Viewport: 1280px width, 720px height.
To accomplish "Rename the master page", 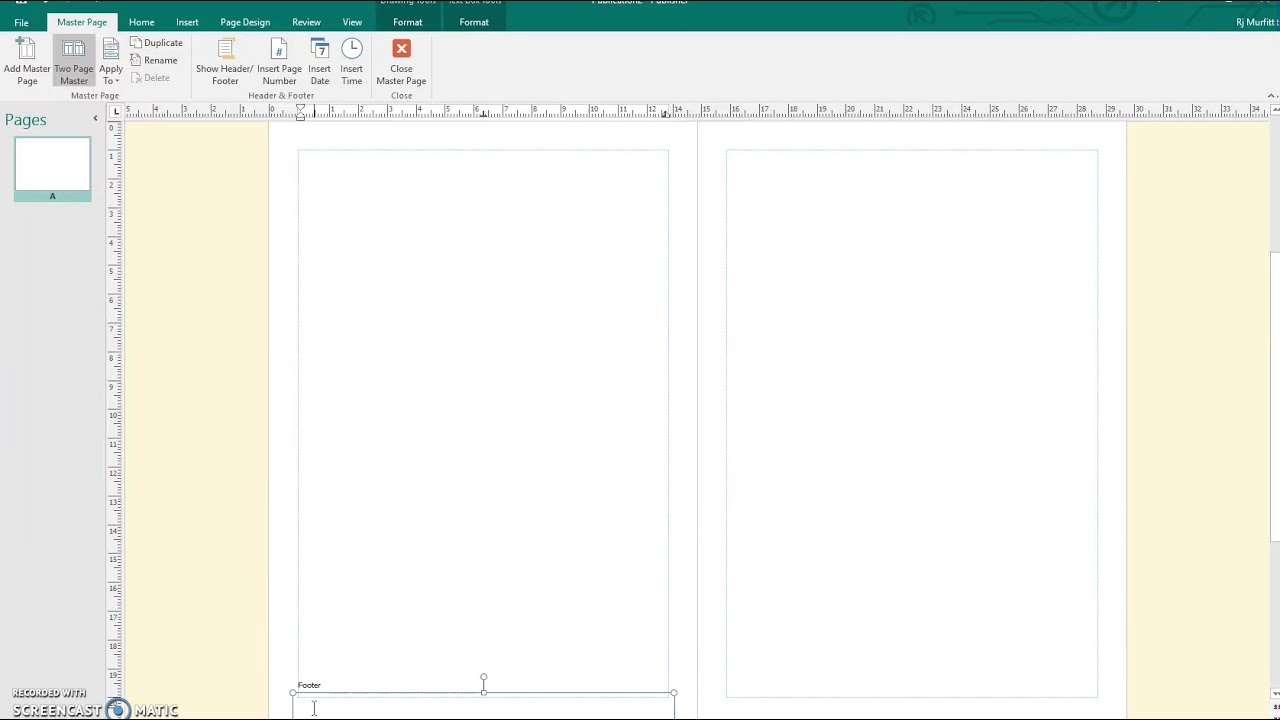I will (x=154, y=60).
